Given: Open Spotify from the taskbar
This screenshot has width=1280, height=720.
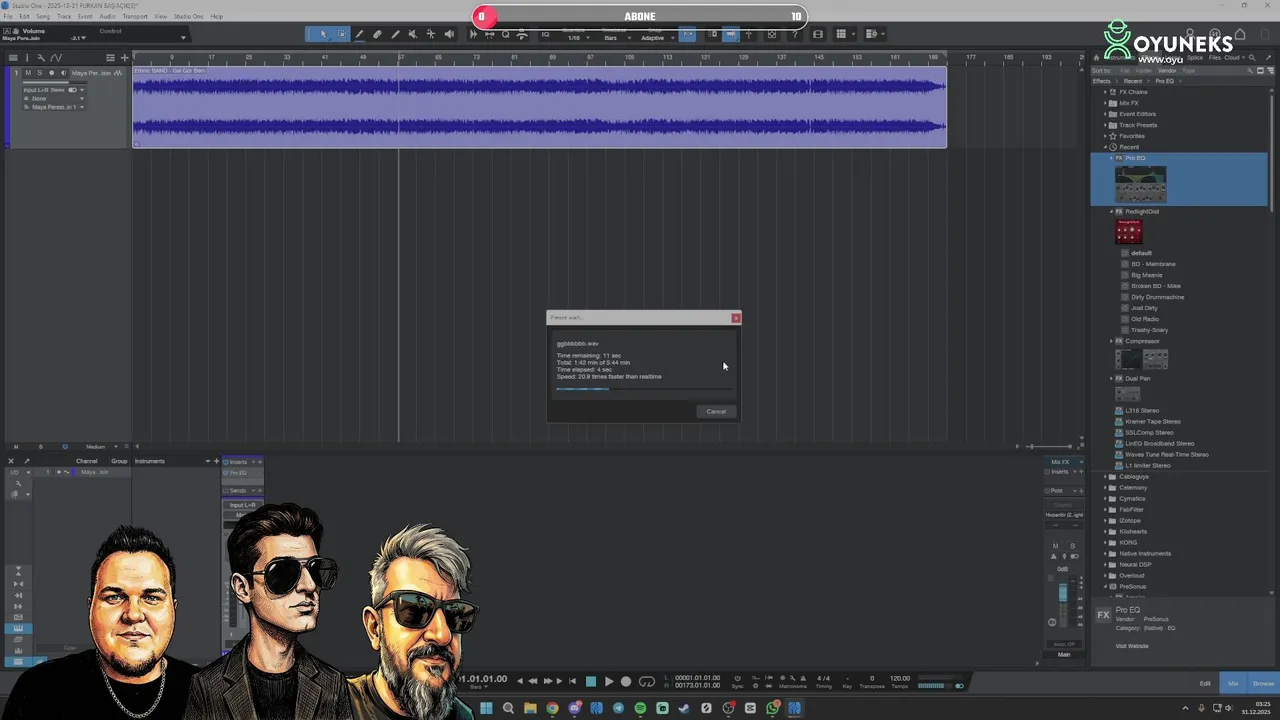Looking at the screenshot, I should 640,708.
